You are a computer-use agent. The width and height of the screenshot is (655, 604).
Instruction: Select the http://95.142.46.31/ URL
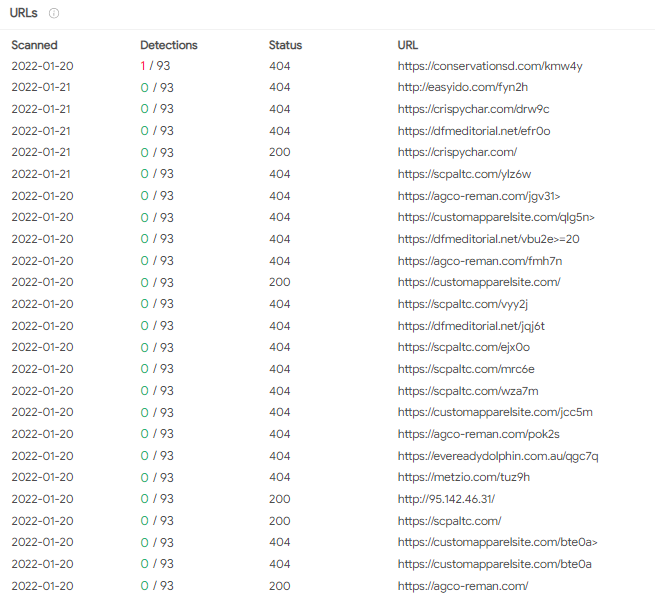(446, 499)
